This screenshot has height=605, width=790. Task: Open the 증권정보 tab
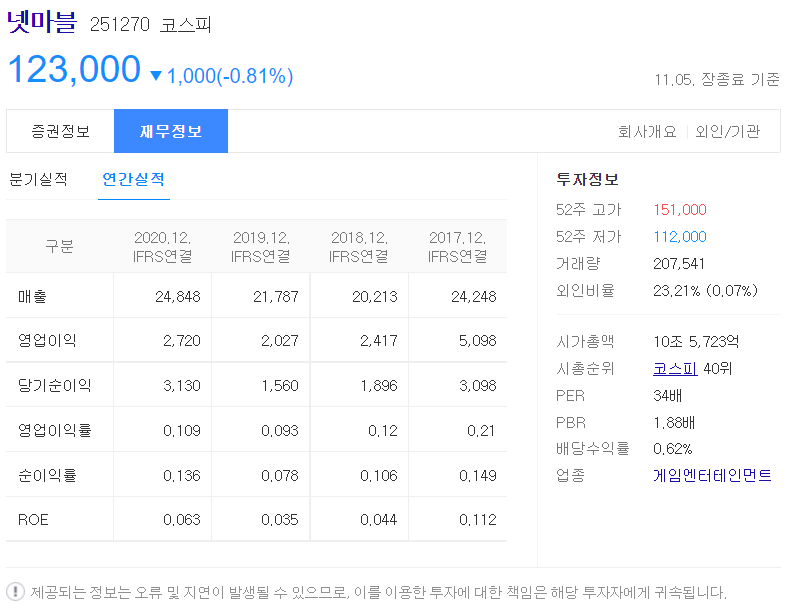[x=60, y=131]
